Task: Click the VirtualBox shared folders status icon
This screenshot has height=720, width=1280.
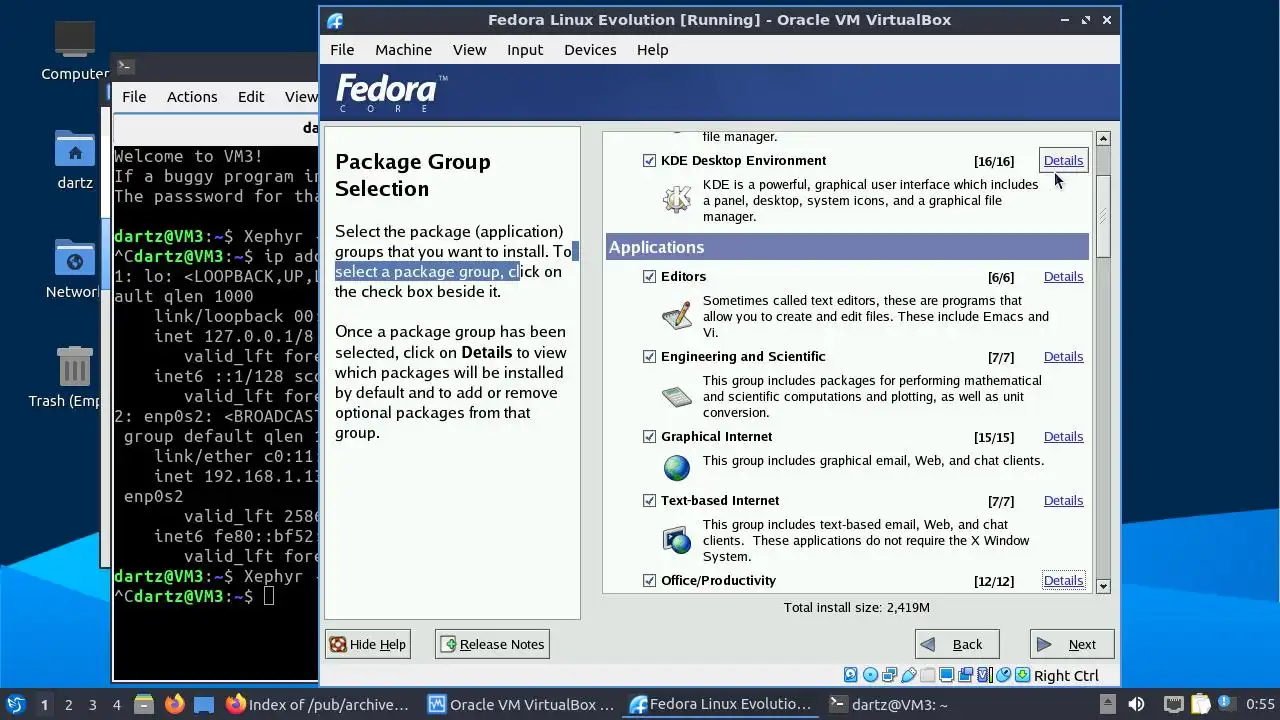Action: [927, 675]
